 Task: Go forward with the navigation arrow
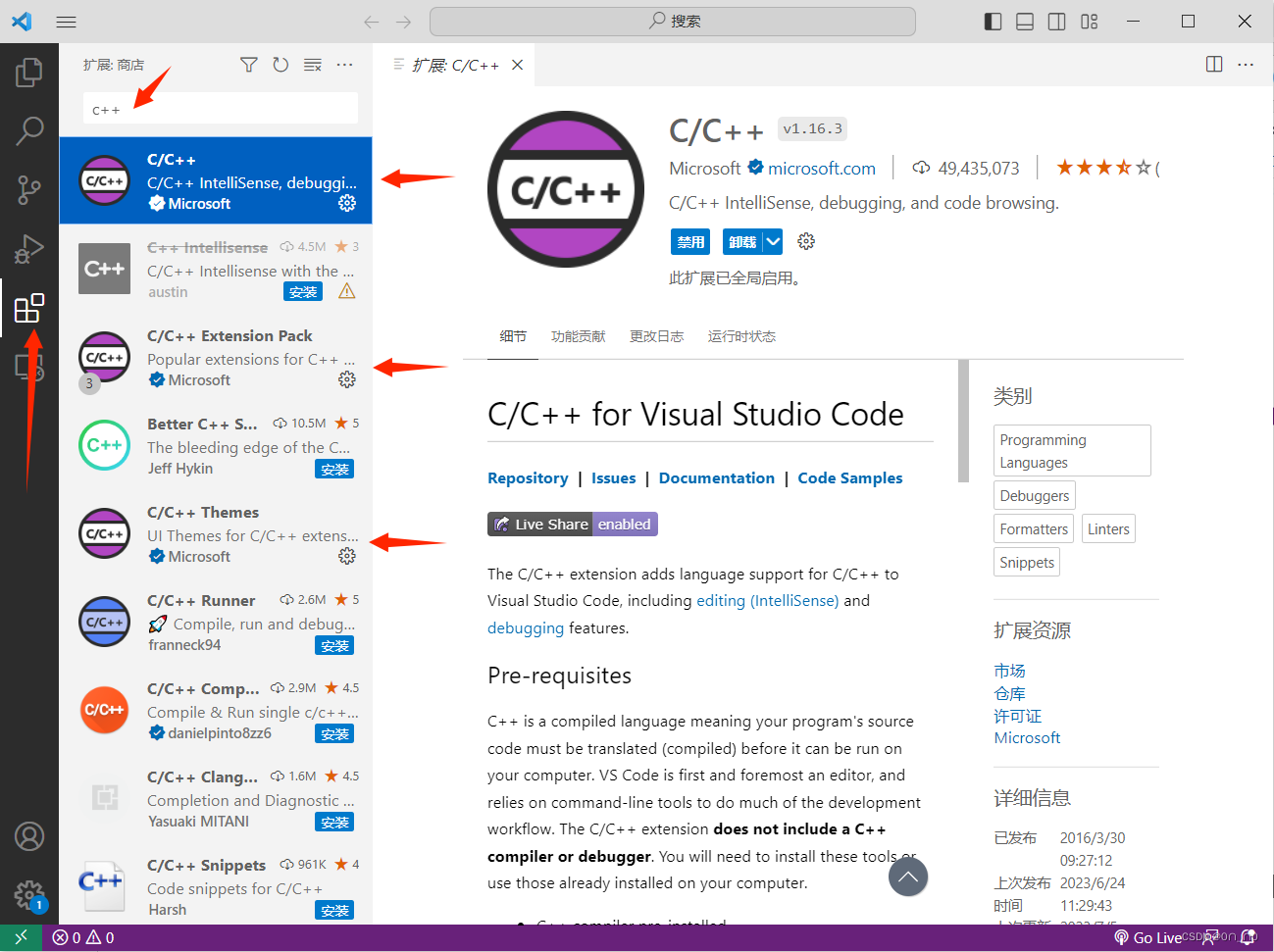point(404,22)
